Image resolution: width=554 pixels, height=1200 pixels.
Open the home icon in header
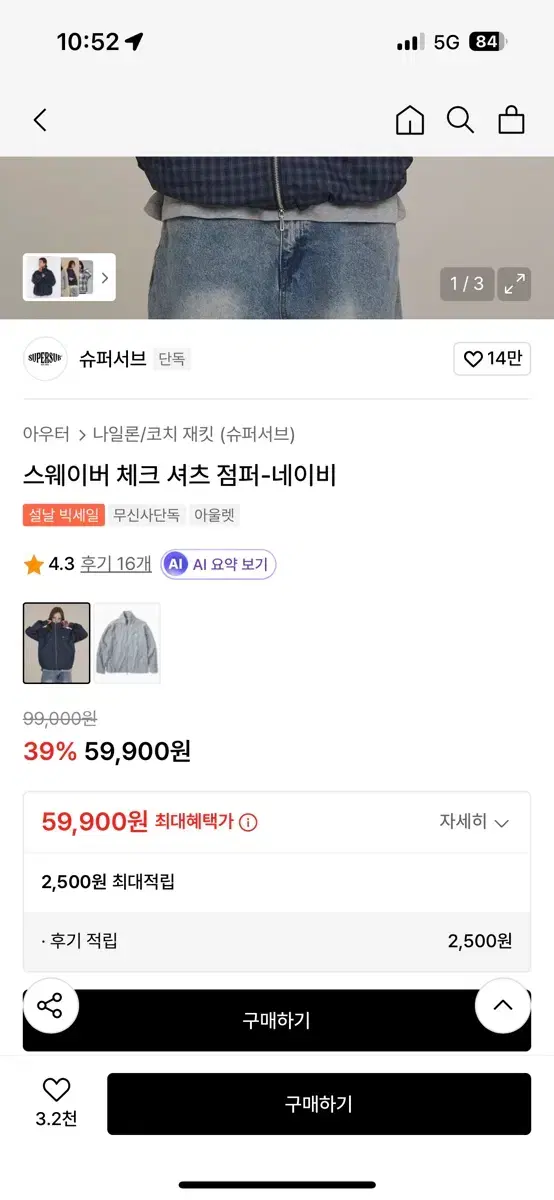tap(410, 120)
